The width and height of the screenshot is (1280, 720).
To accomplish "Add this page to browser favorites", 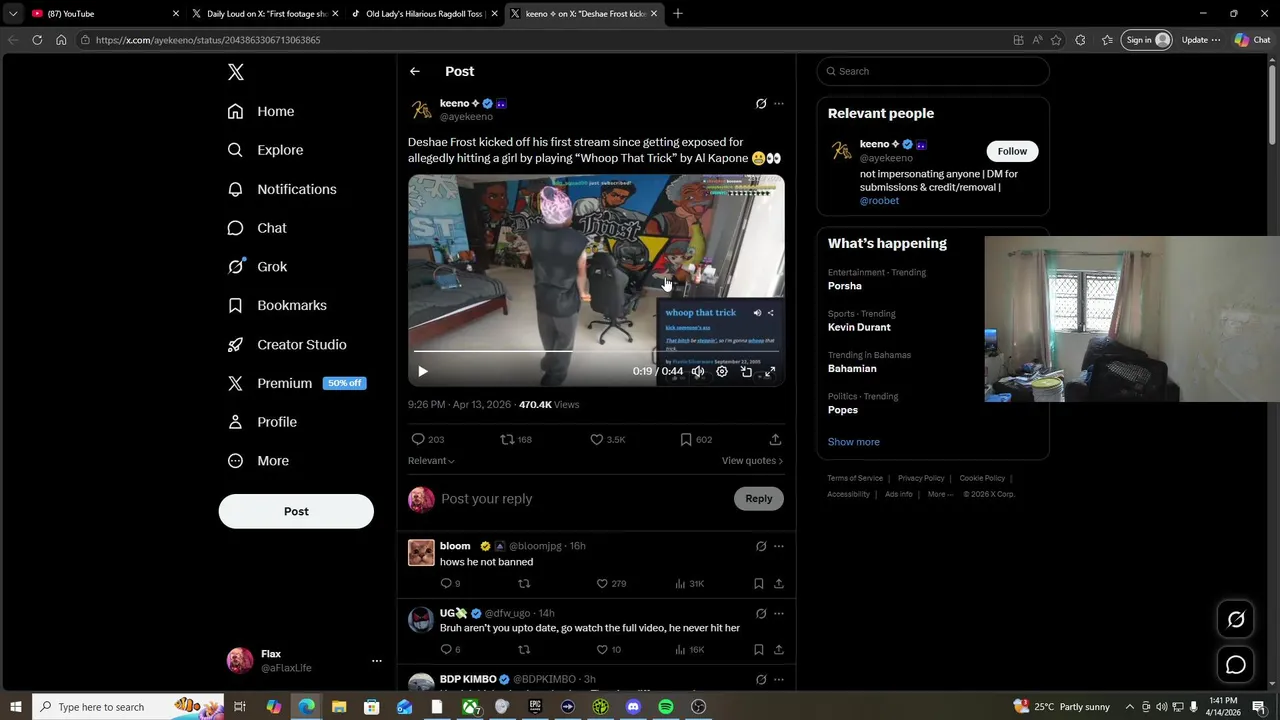I will [x=1056, y=40].
